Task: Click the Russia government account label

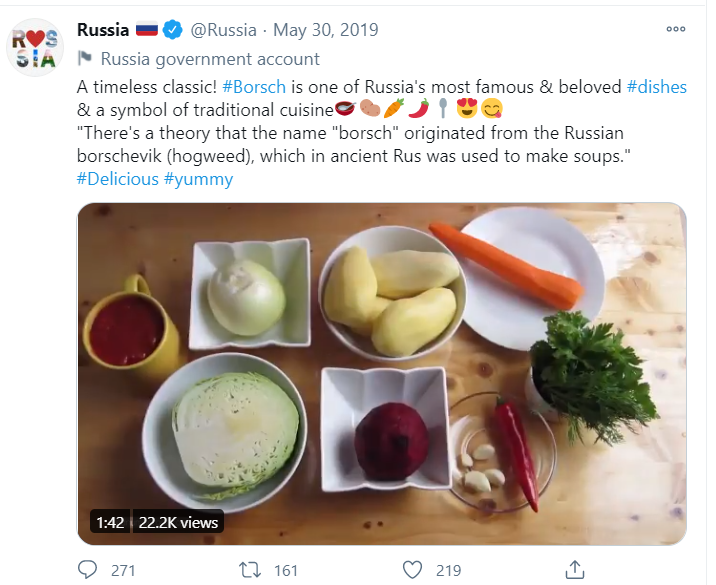Action: [x=210, y=59]
